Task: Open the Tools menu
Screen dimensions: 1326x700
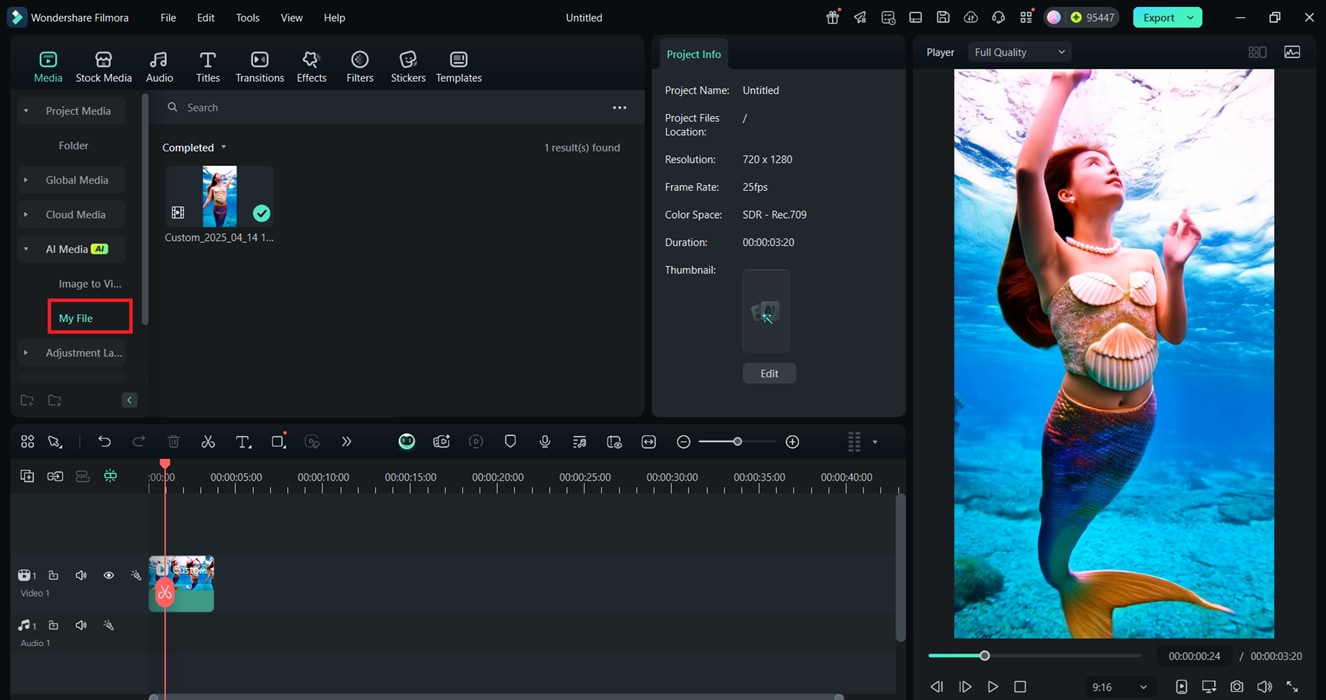Action: point(247,17)
